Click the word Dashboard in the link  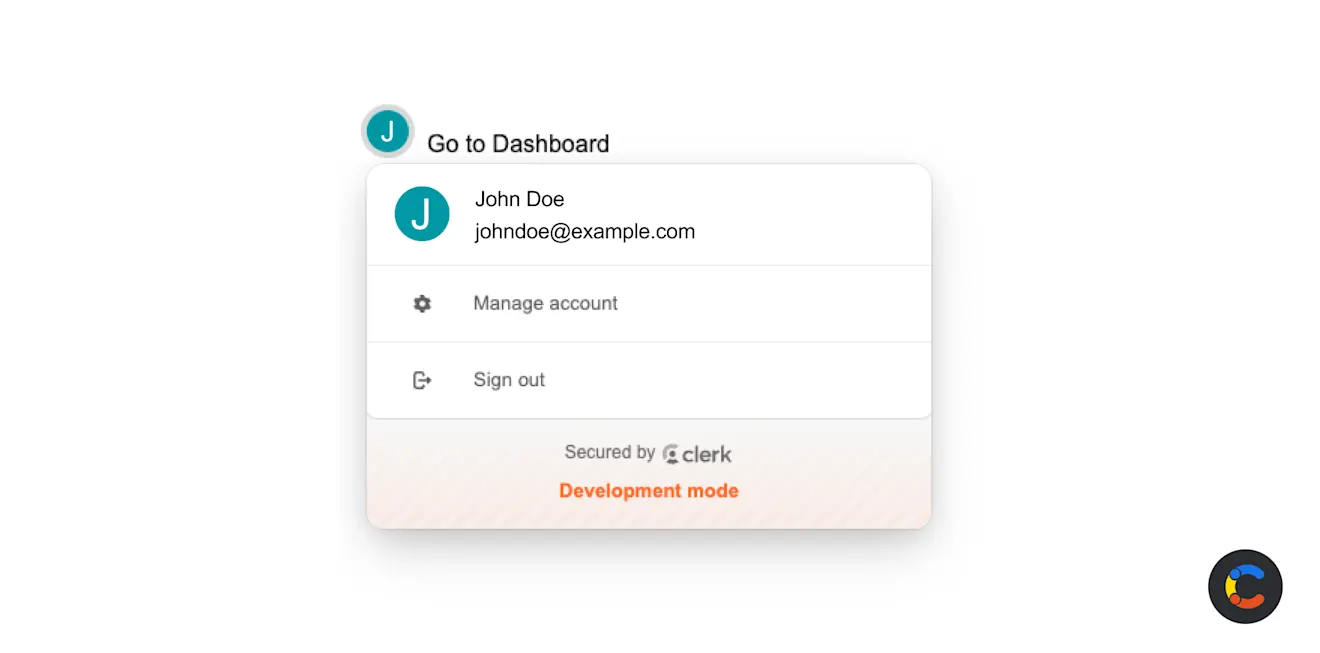click(550, 144)
